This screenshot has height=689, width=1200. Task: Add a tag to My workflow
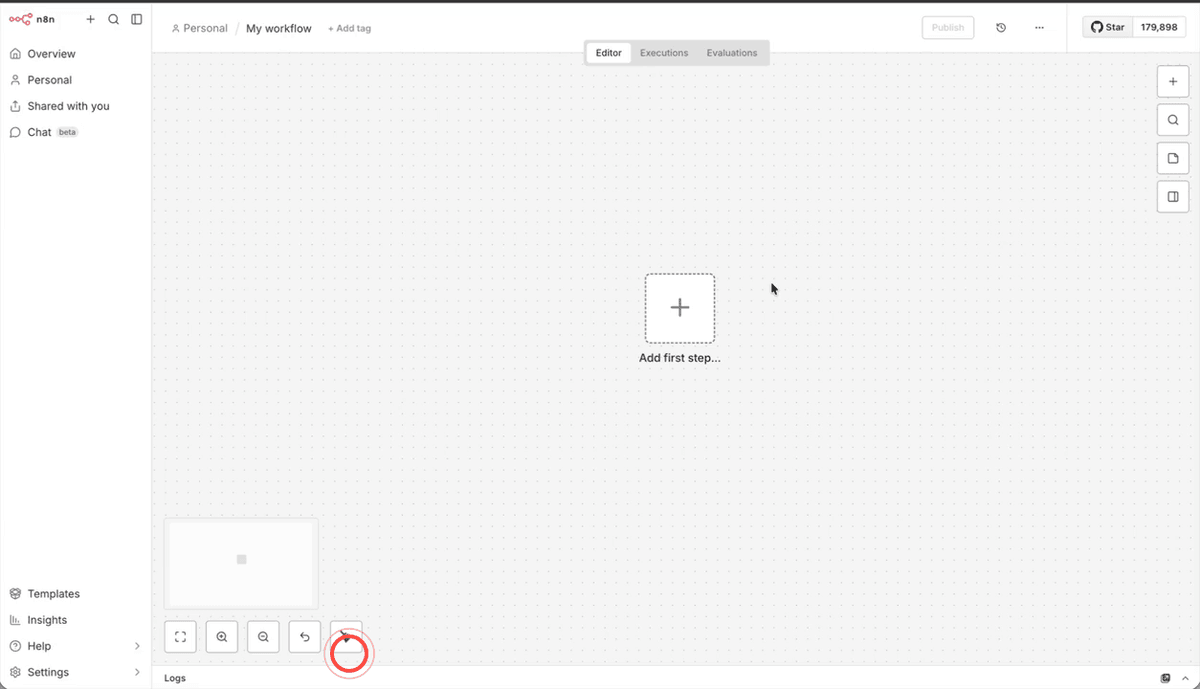(x=349, y=28)
